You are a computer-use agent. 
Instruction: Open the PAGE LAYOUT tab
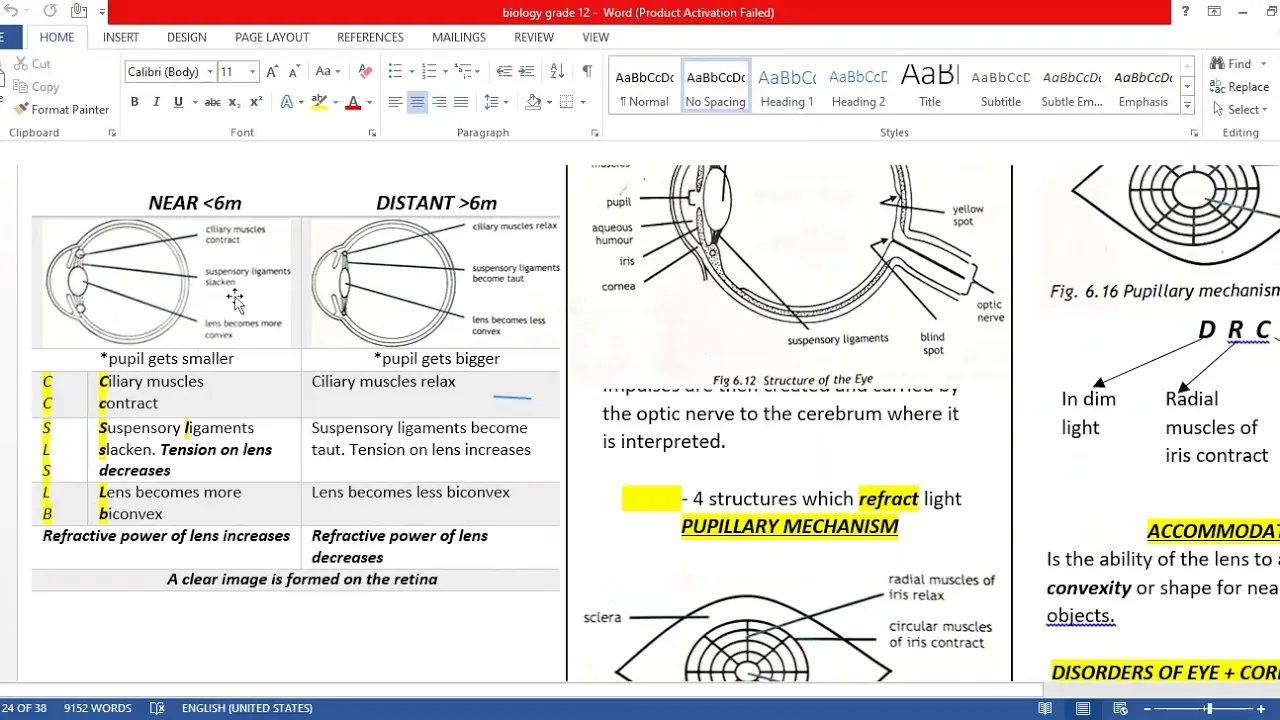(x=272, y=37)
